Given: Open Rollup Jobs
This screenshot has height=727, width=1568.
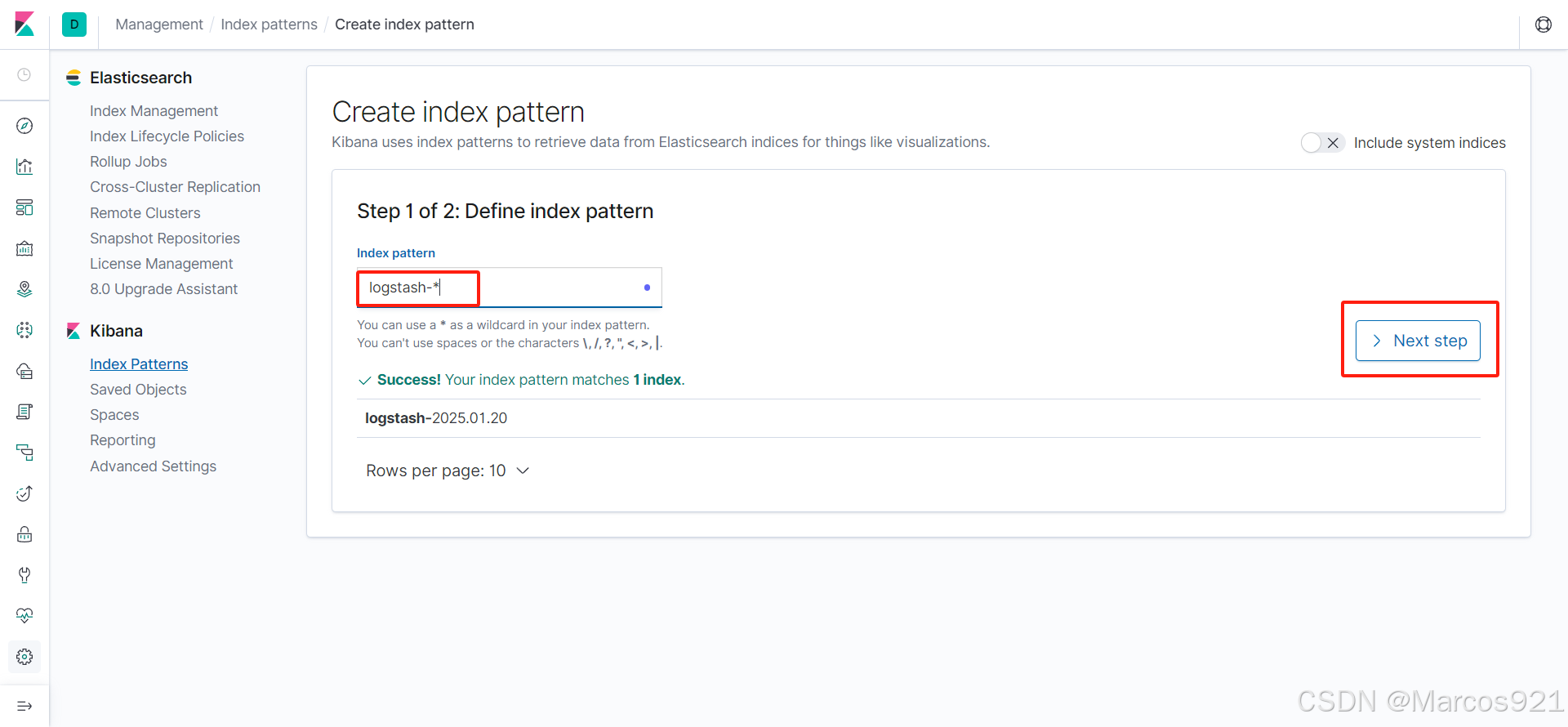Looking at the screenshot, I should (128, 162).
